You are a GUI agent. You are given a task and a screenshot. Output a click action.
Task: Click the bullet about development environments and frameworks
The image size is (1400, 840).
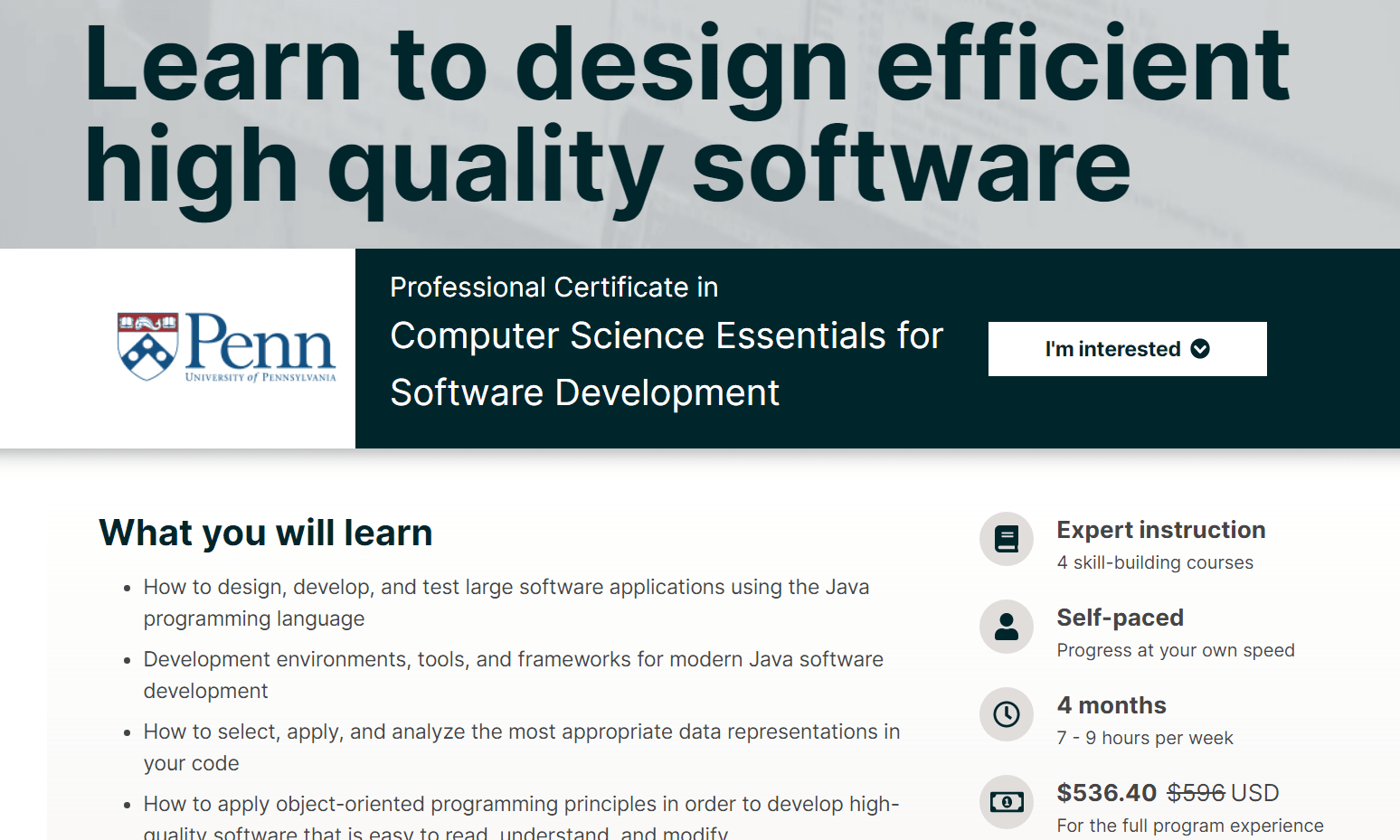[x=513, y=675]
